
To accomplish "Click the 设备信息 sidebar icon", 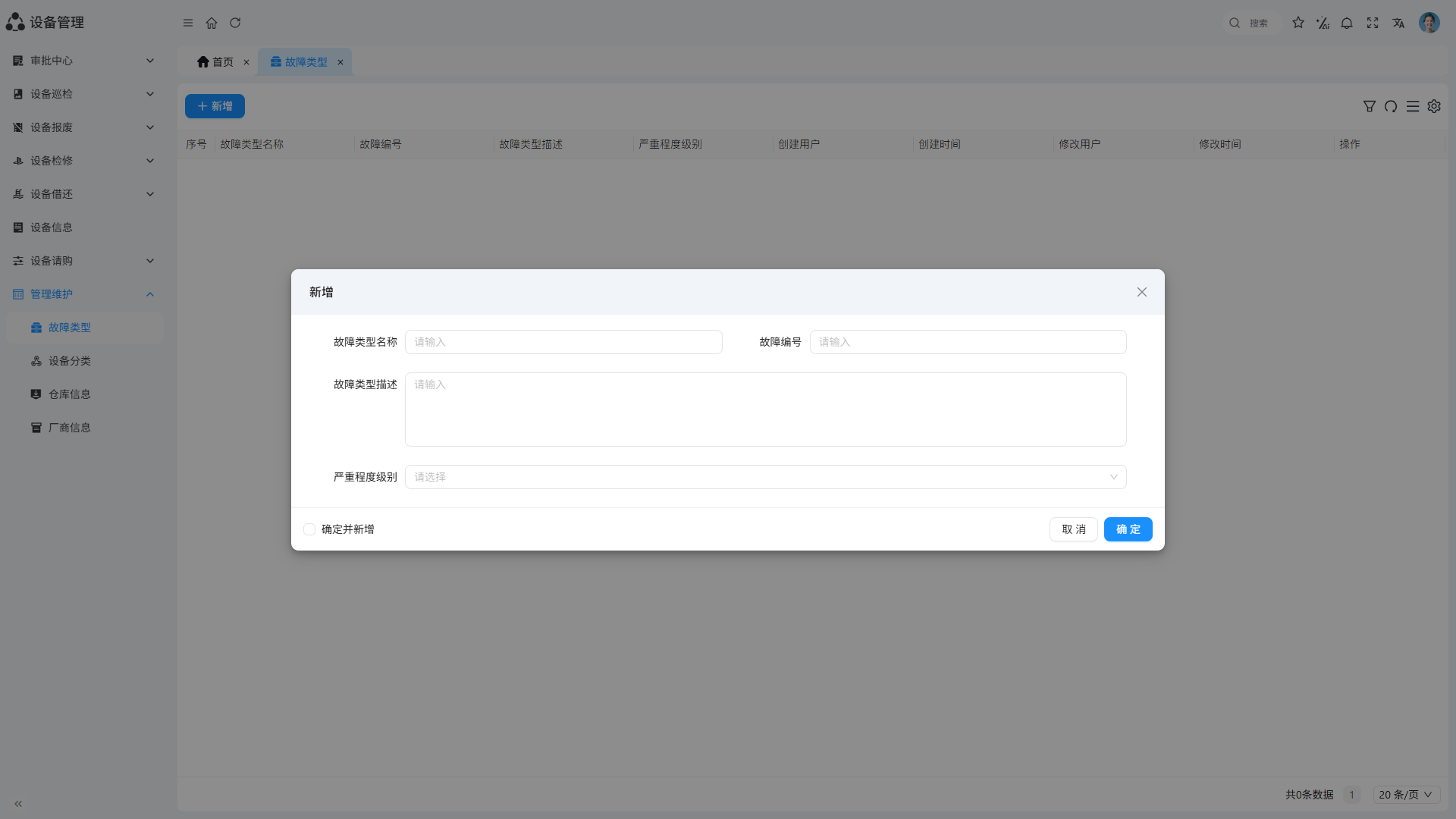I will point(18,227).
